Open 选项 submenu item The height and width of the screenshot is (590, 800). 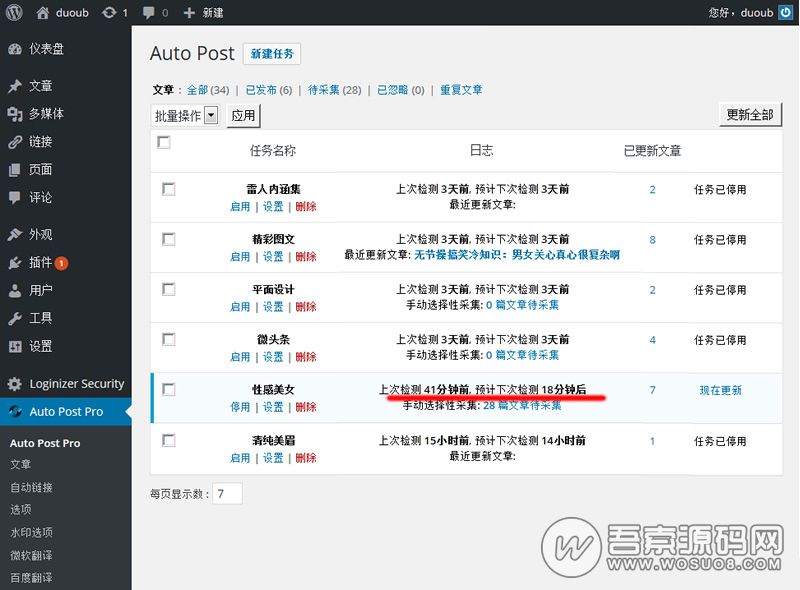click(20, 510)
